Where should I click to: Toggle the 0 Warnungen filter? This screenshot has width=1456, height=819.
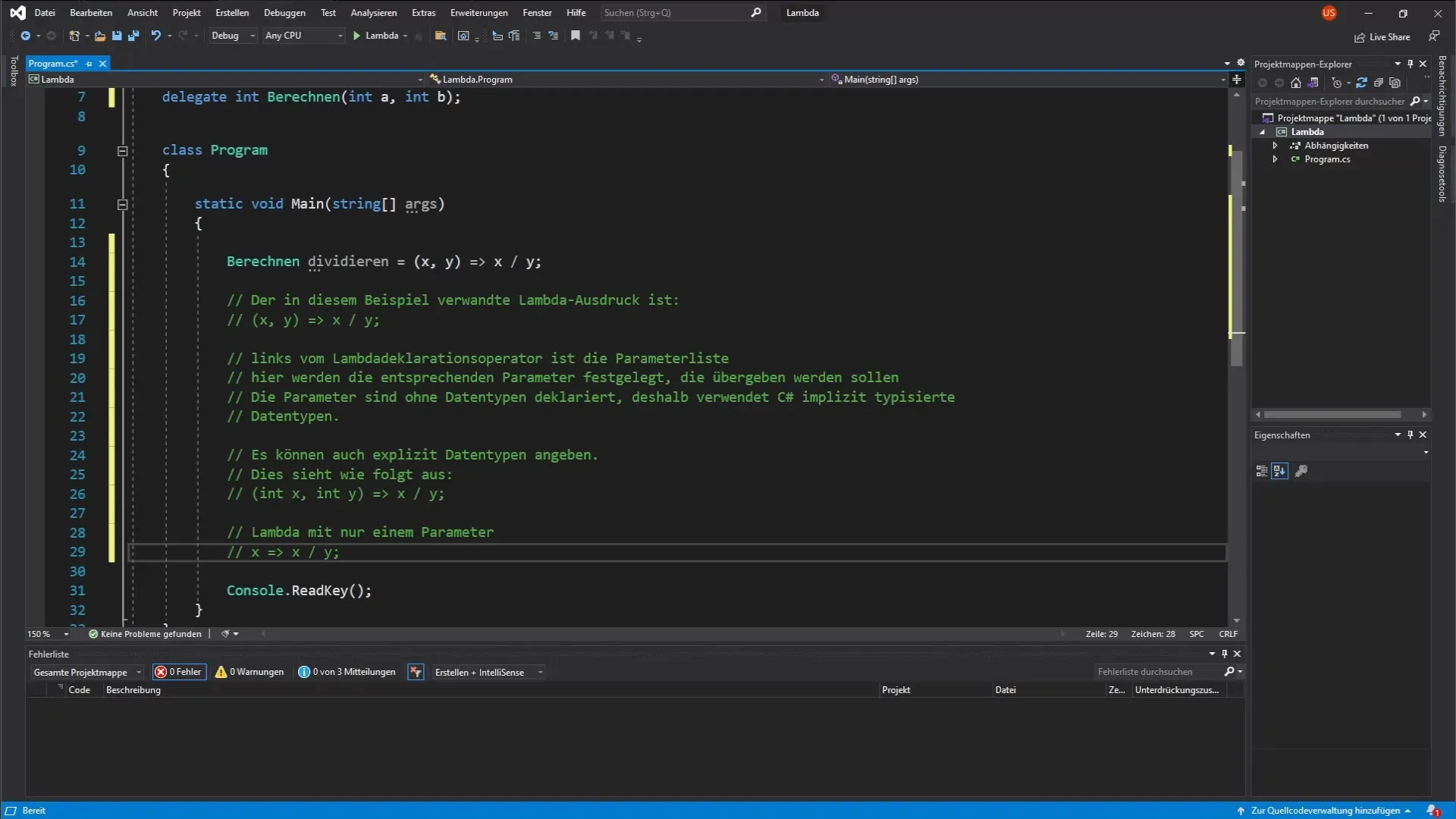249,672
